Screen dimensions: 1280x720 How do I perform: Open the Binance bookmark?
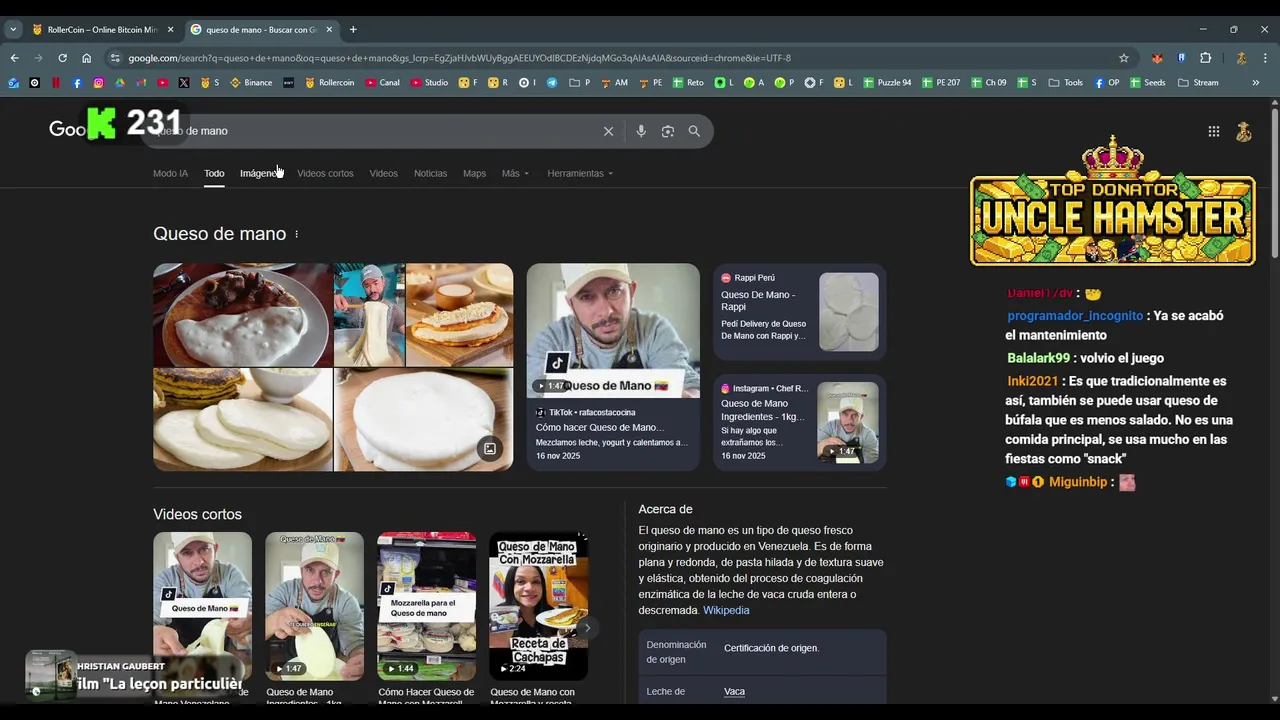(x=251, y=83)
